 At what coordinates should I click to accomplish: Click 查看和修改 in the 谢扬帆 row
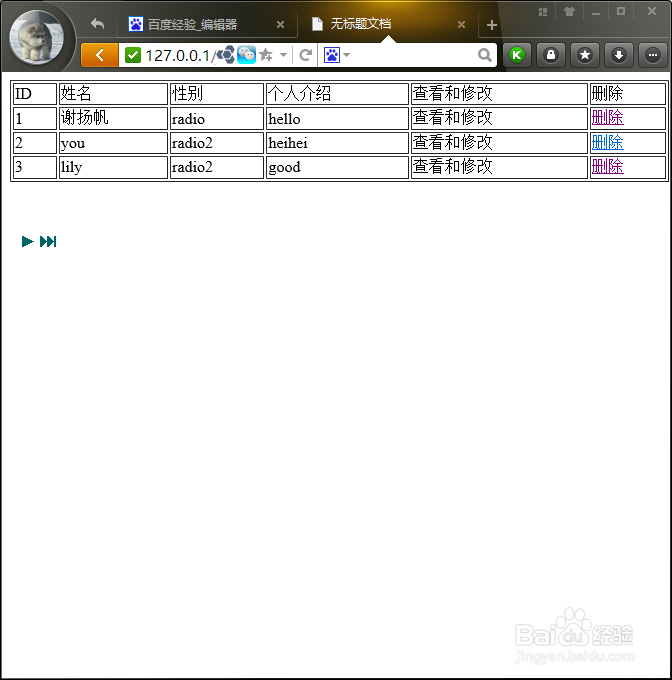pyautogui.click(x=453, y=118)
